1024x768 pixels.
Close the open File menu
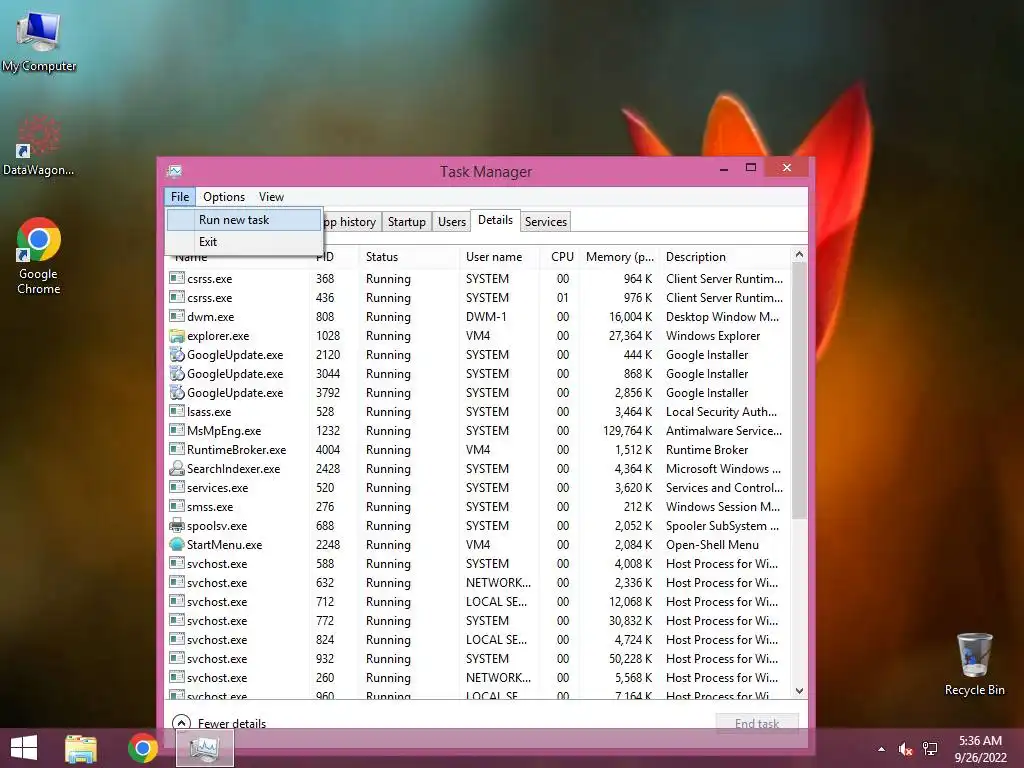180,197
